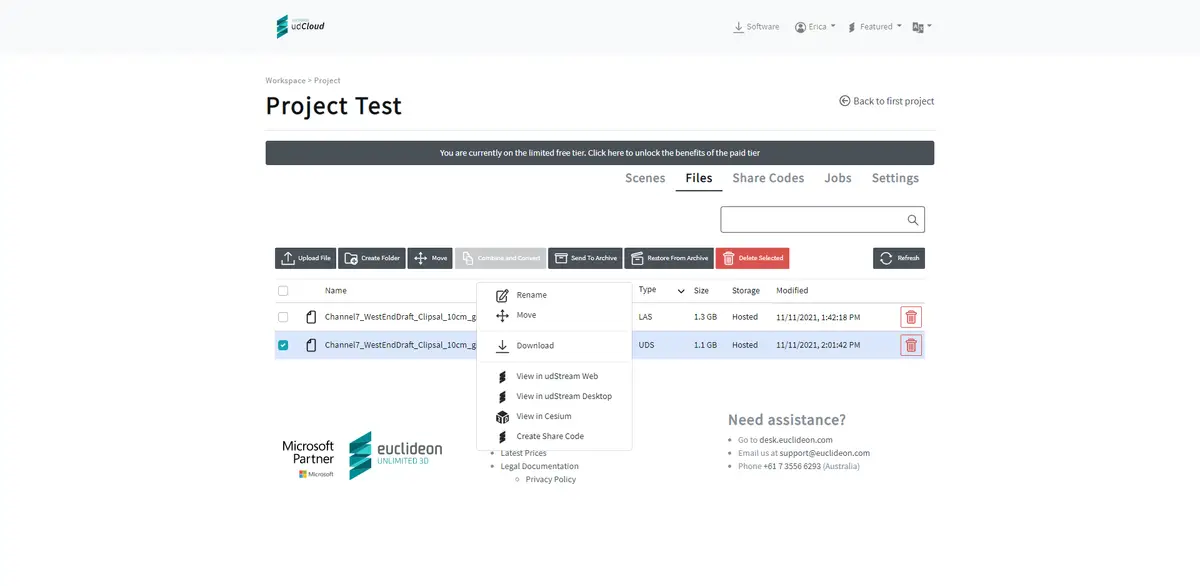Open the Erica user account menu
This screenshot has width=1200, height=586.
(815, 27)
